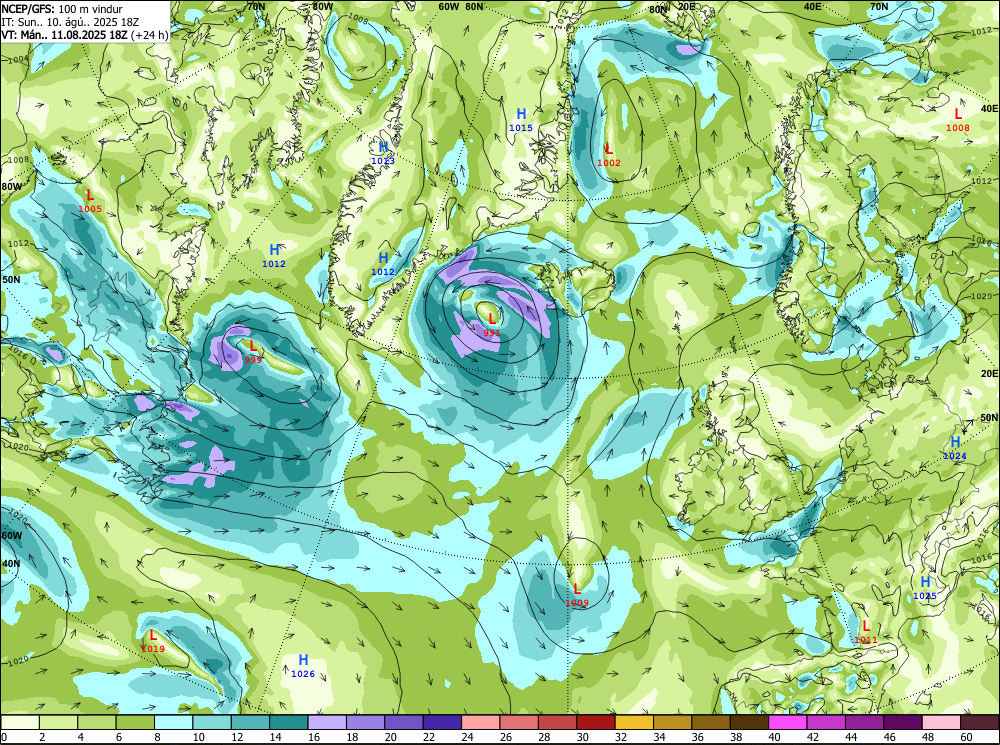Click legend scale number 16
This screenshot has height=745, width=1000.
click(314, 737)
